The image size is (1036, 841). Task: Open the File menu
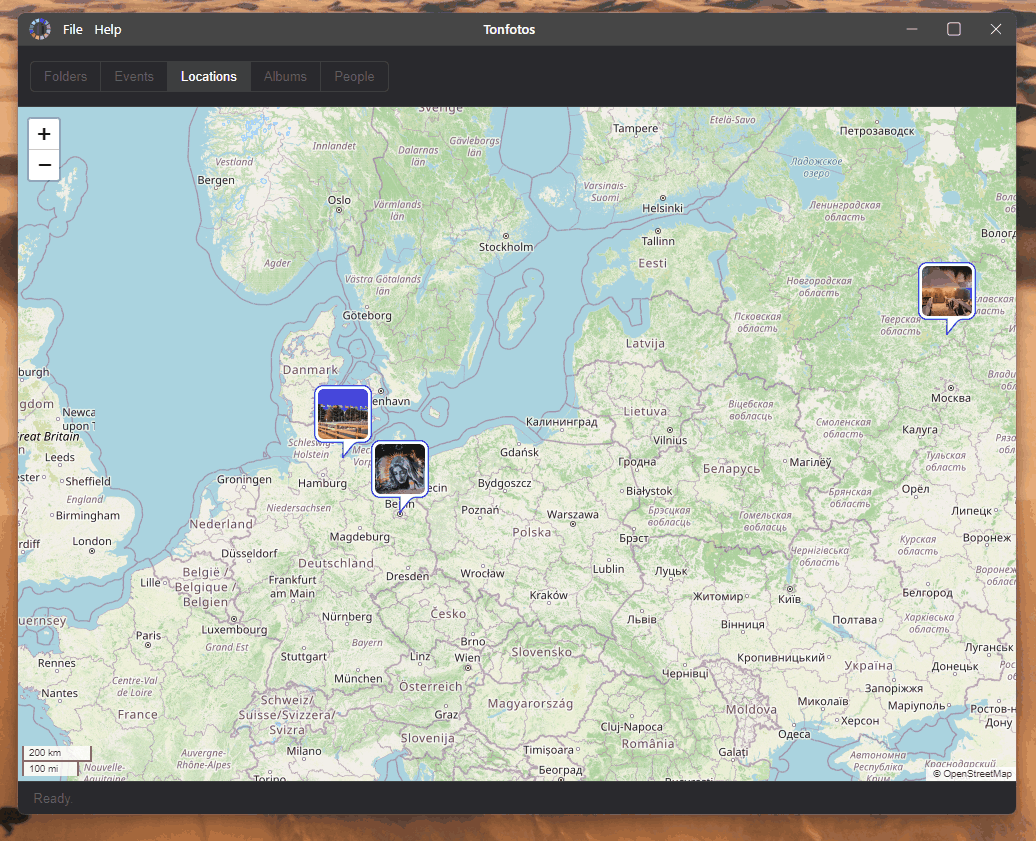tap(73, 30)
